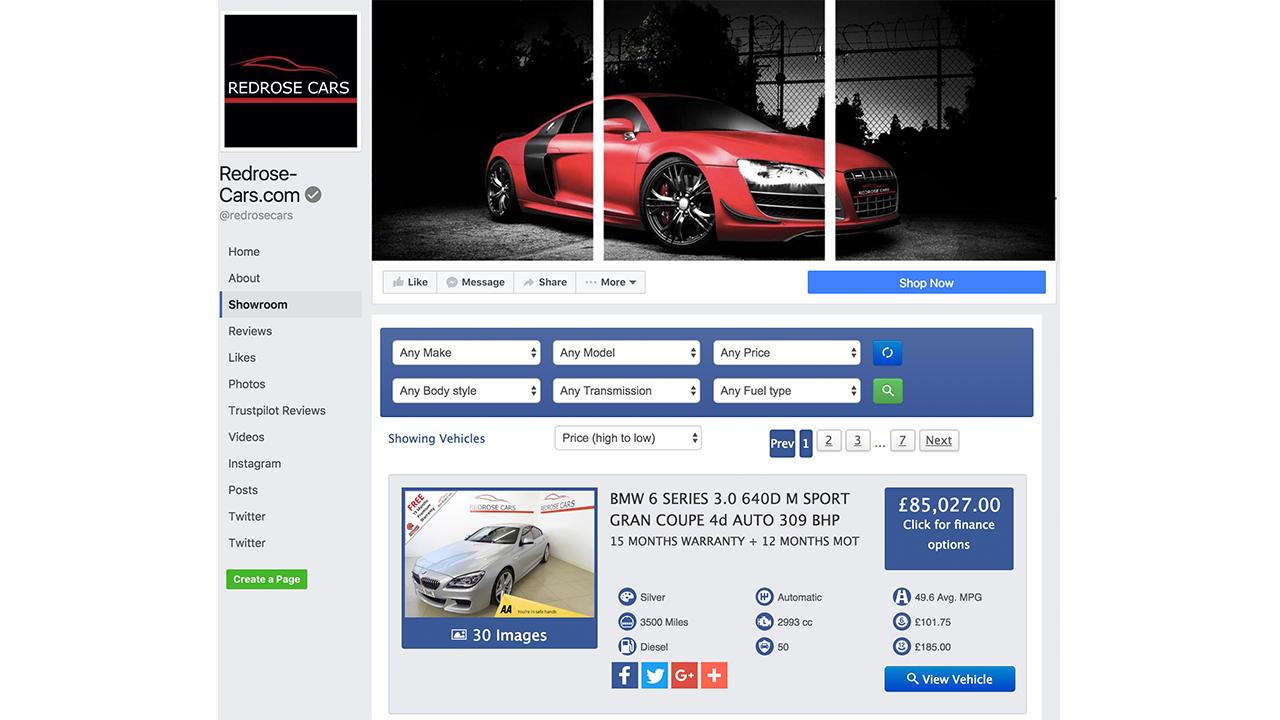Click the verified badge next to the page name
Screen dimensions: 1280x720
click(313, 195)
